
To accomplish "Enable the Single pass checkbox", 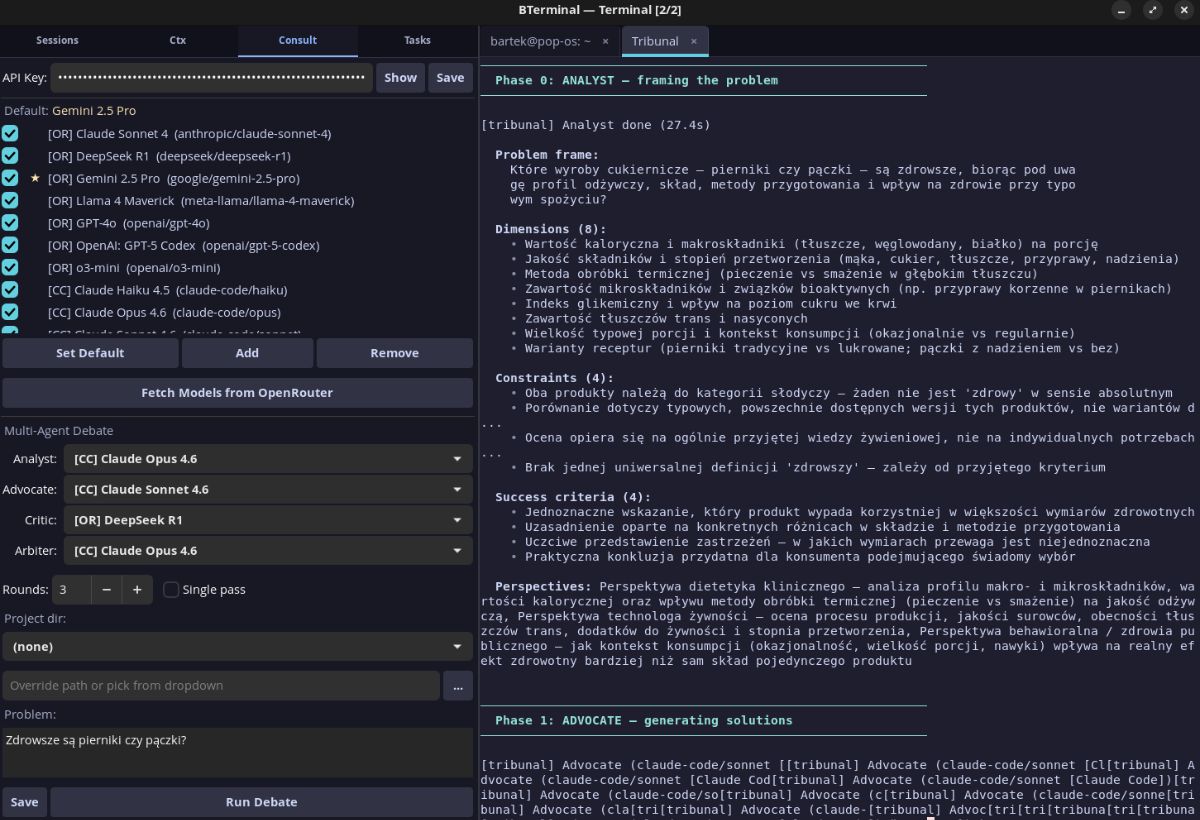I will coord(171,590).
